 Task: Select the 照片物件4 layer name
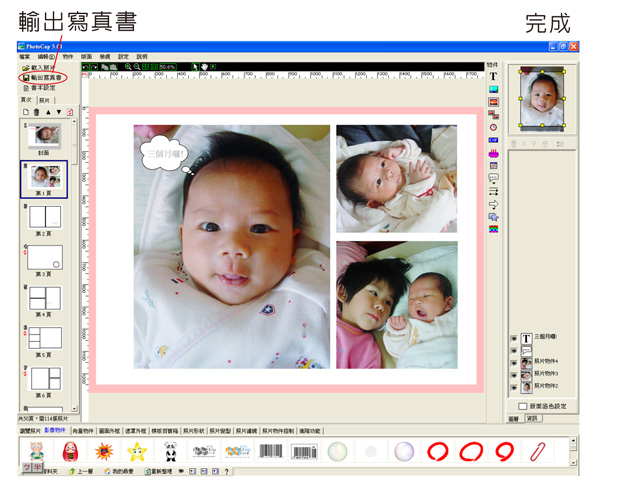coord(546,361)
